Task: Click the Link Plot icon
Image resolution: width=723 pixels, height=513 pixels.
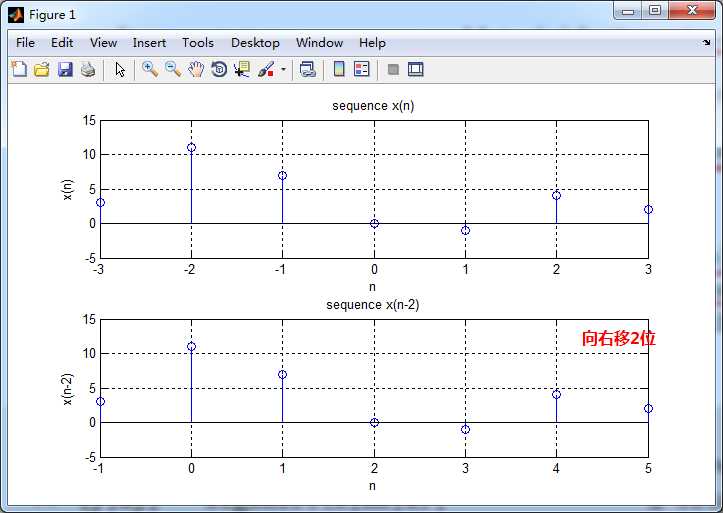Action: tap(308, 70)
